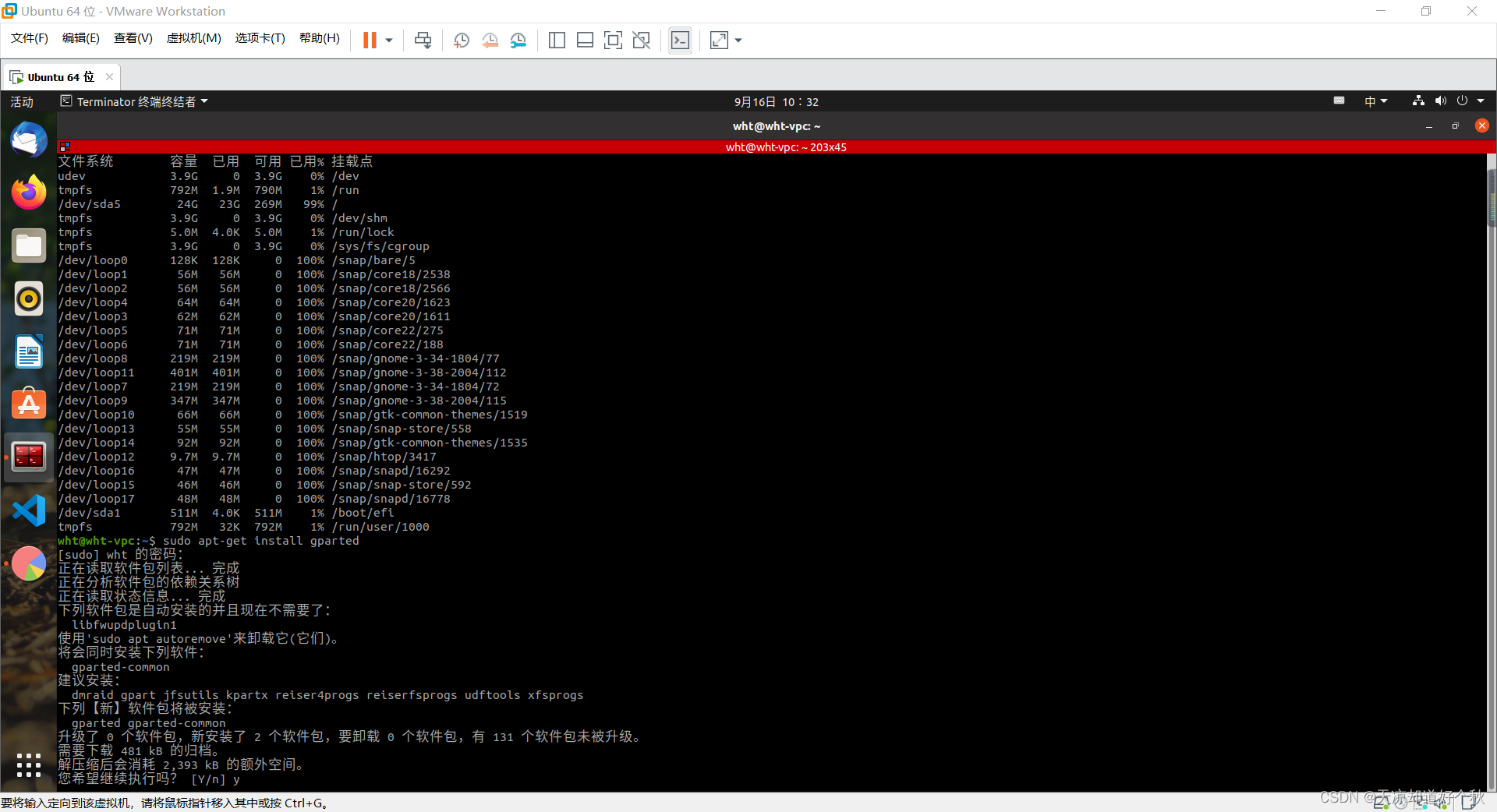1497x812 pixels.
Task: Take a snapshot of this virtual machine
Action: (x=462, y=41)
